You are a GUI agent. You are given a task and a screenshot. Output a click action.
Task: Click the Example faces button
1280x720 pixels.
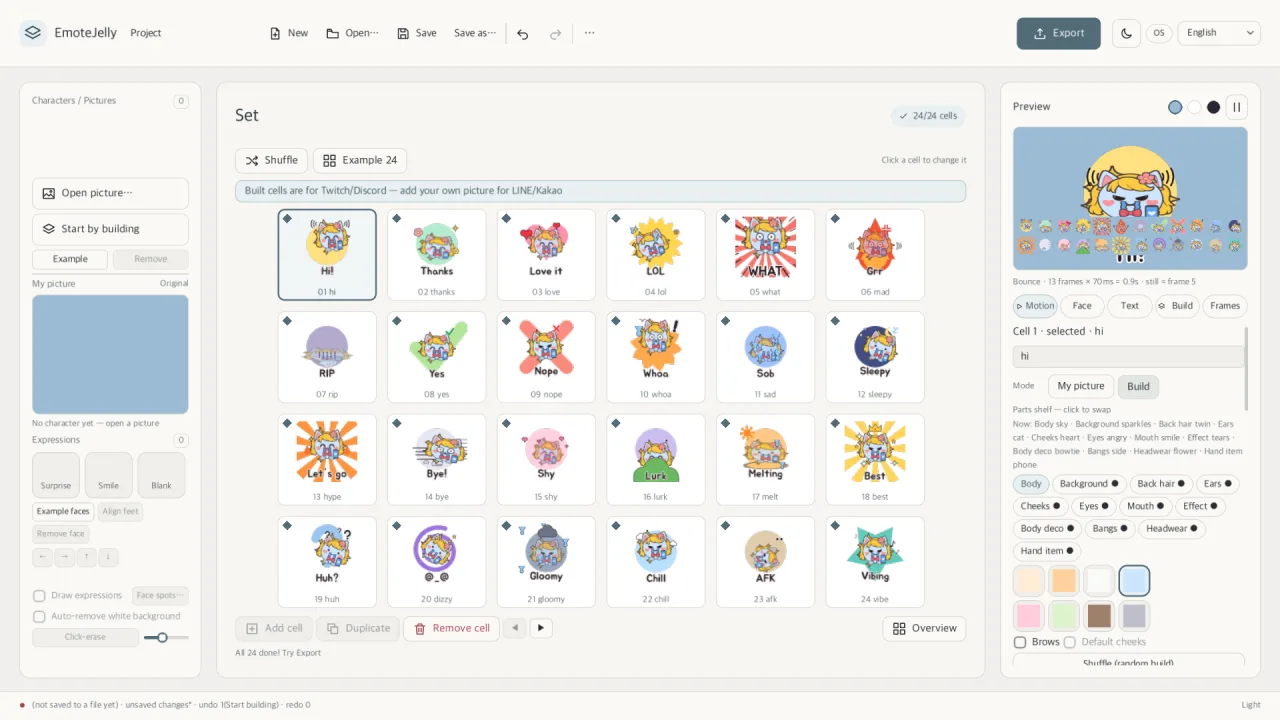63,511
